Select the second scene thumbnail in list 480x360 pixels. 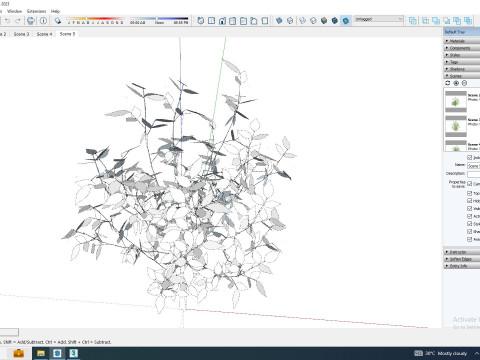[x=456, y=126]
